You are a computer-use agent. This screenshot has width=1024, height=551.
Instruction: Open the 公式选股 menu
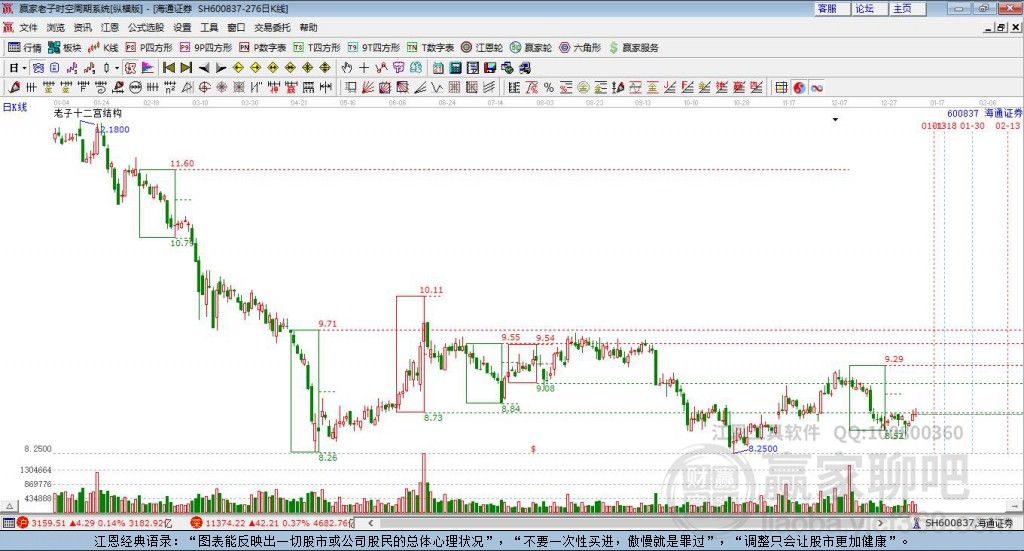tap(147, 28)
